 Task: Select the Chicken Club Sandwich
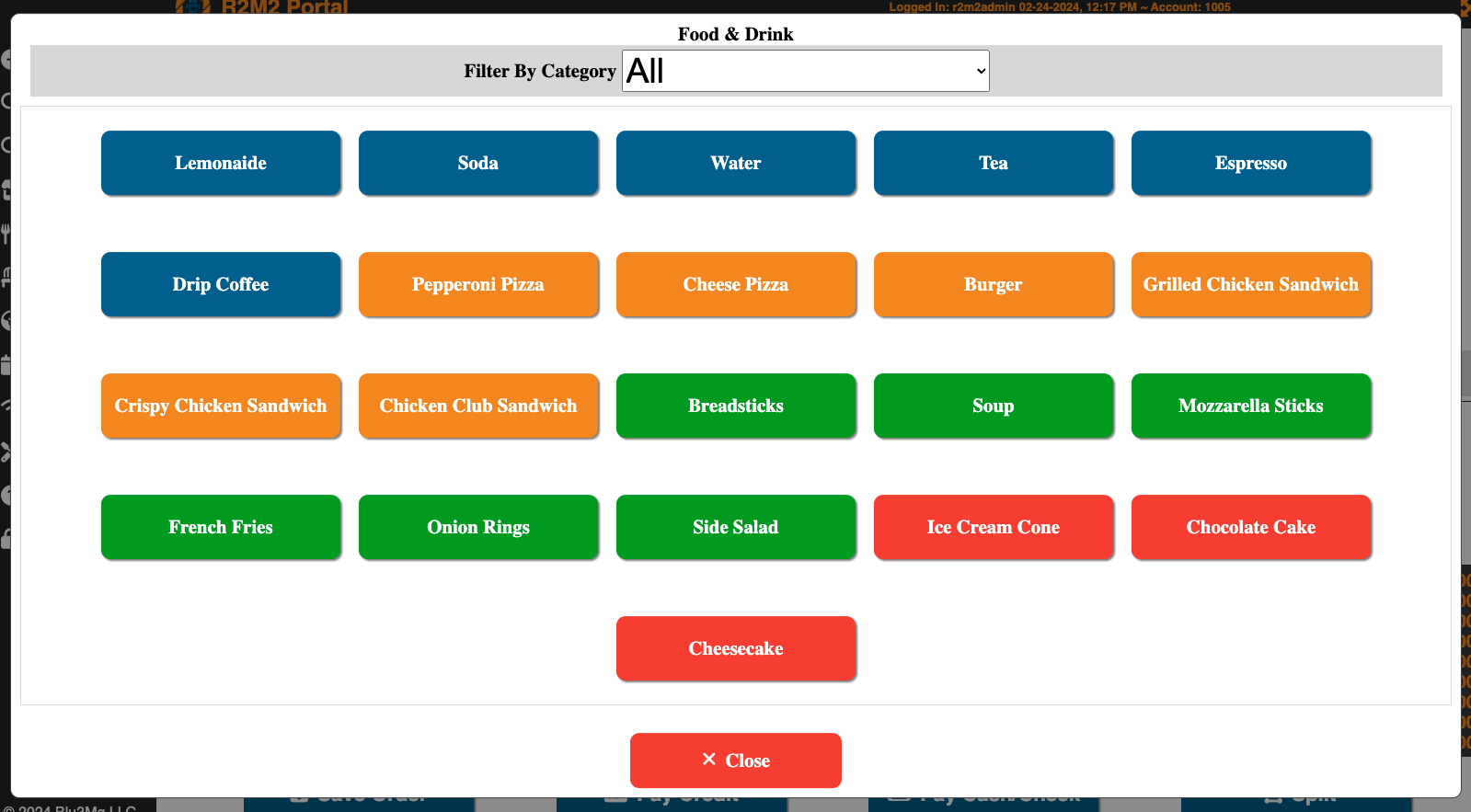coord(478,406)
